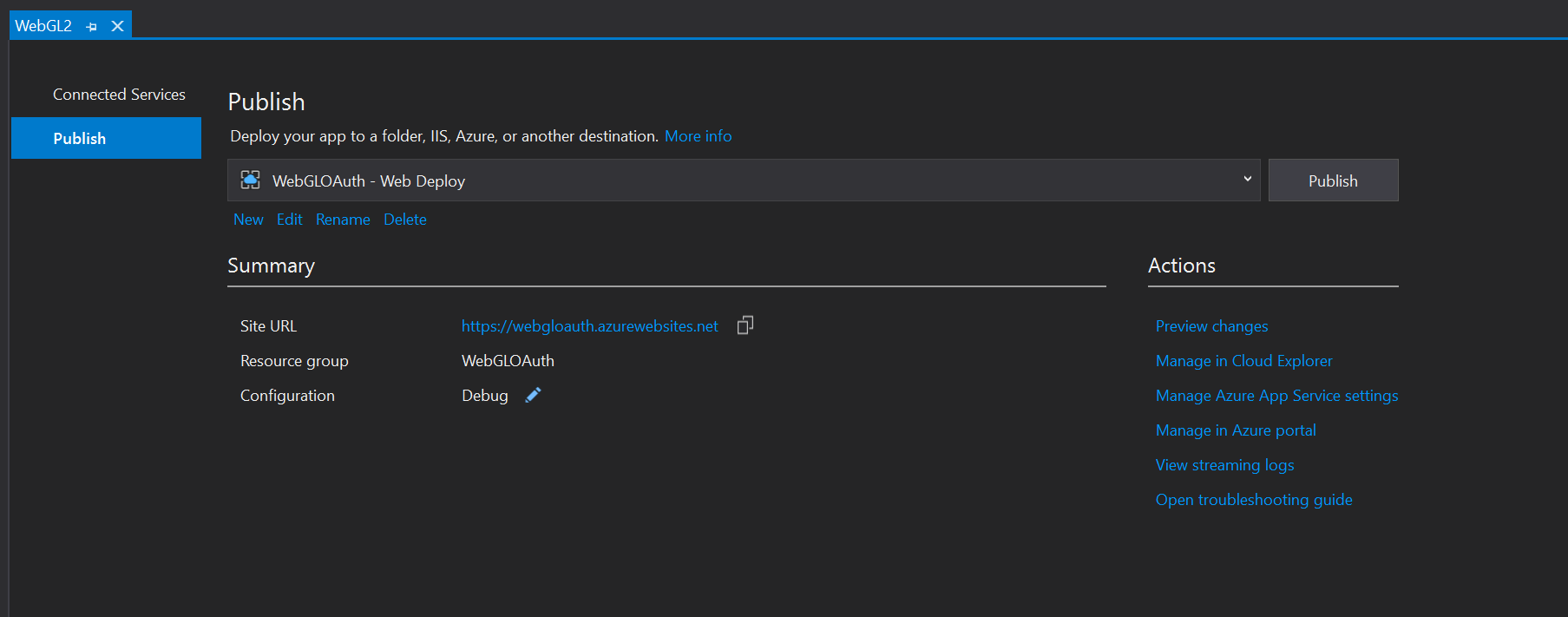Delete the publish profile
Viewport: 1568px width, 617px height.
[405, 220]
